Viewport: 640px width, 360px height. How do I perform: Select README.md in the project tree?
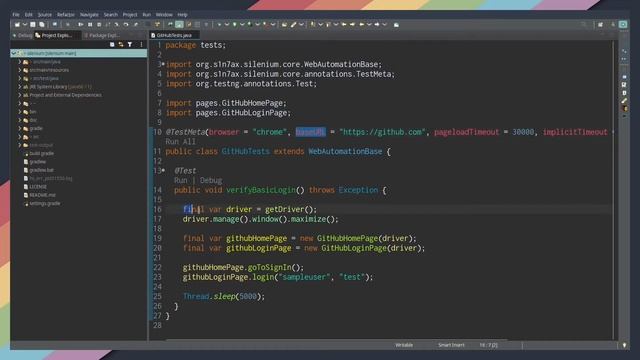[x=42, y=195]
